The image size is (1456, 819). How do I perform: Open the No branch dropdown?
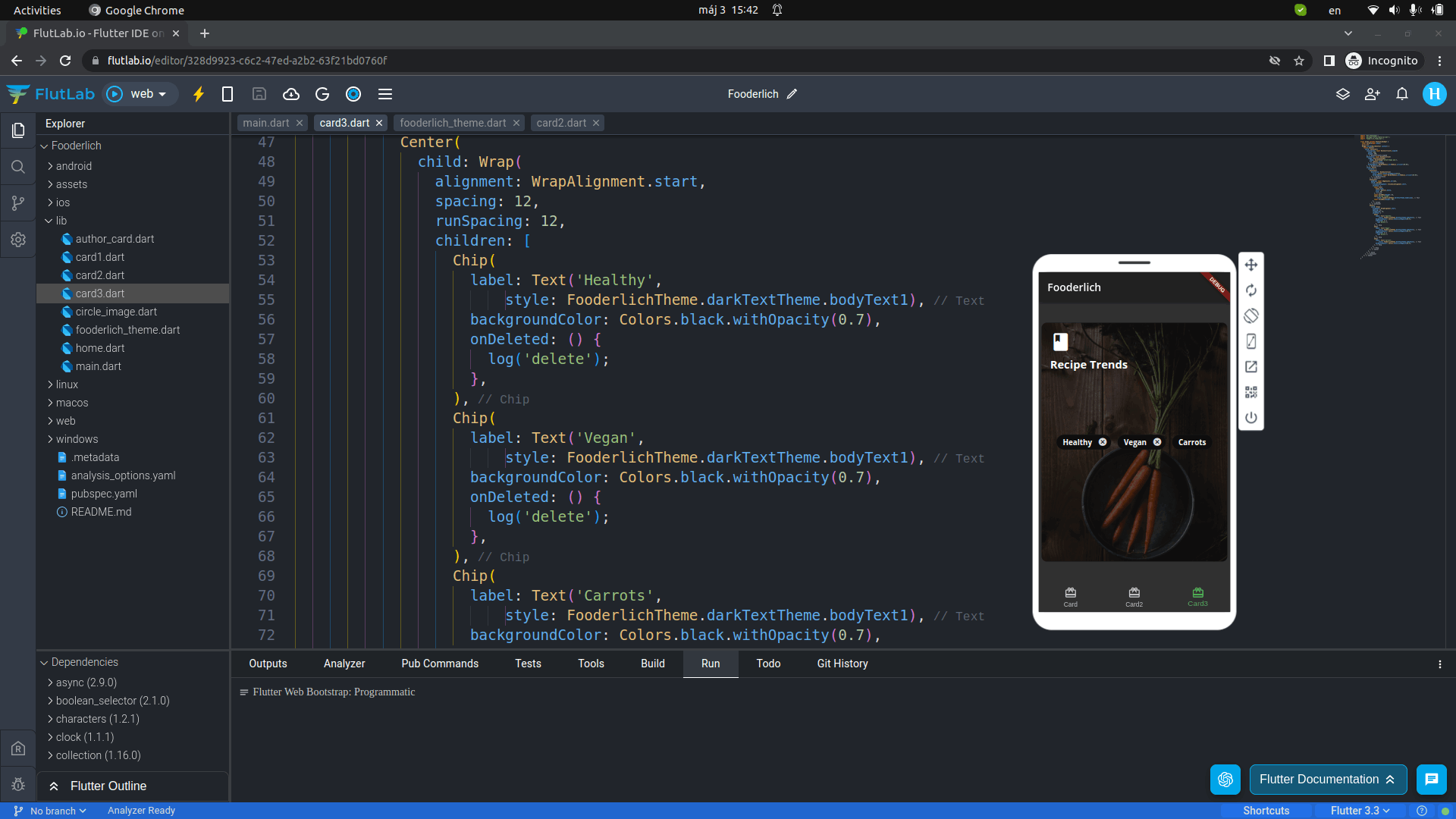click(x=51, y=811)
